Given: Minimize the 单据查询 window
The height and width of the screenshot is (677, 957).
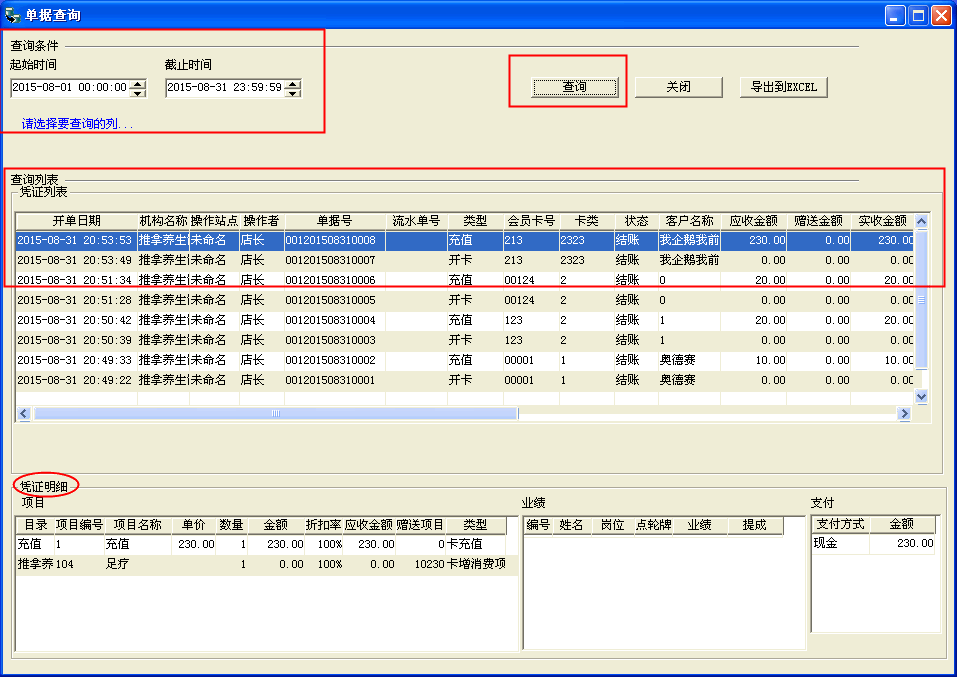Looking at the screenshot, I should click(x=895, y=15).
